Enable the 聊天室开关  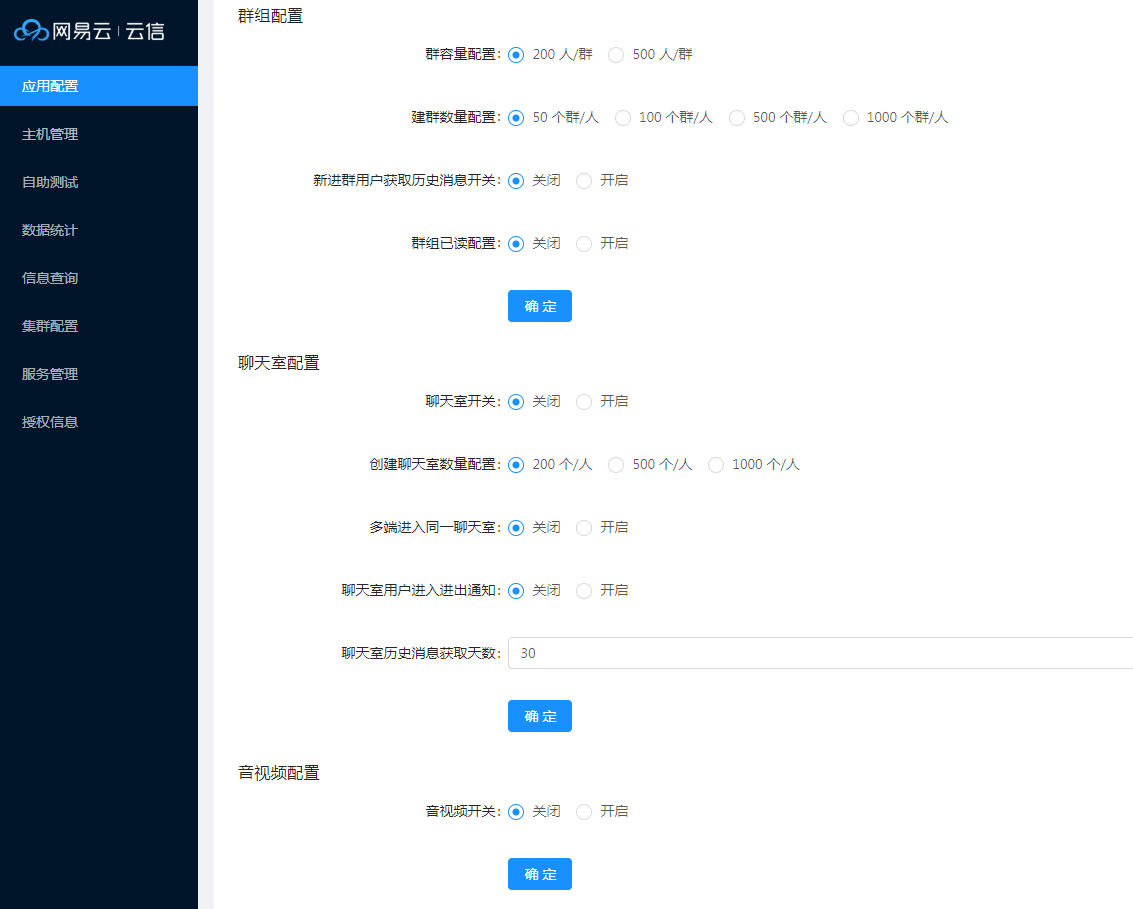click(x=584, y=401)
